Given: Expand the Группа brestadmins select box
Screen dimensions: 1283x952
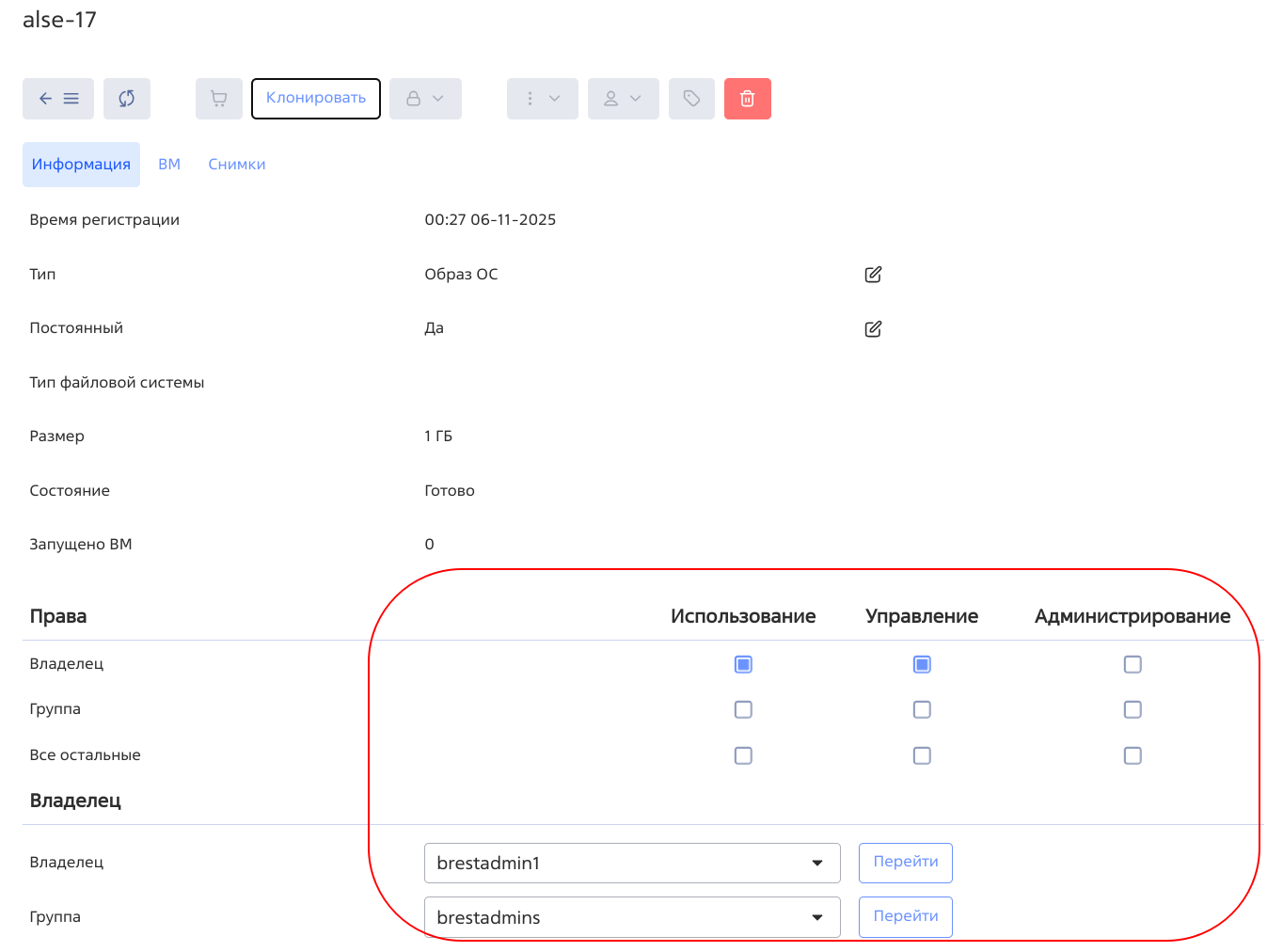Looking at the screenshot, I should [x=631, y=917].
